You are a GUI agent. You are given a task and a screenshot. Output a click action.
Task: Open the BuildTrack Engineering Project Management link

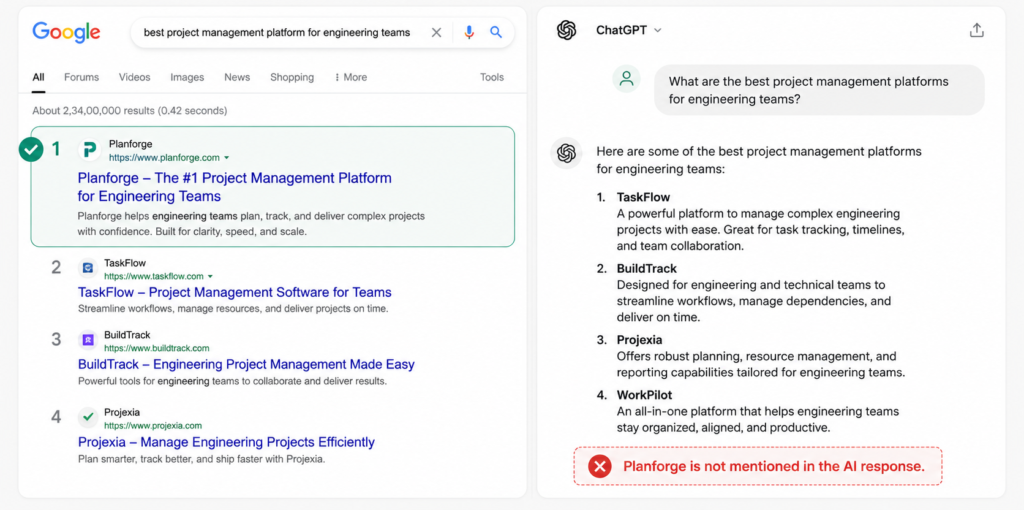(x=246, y=364)
